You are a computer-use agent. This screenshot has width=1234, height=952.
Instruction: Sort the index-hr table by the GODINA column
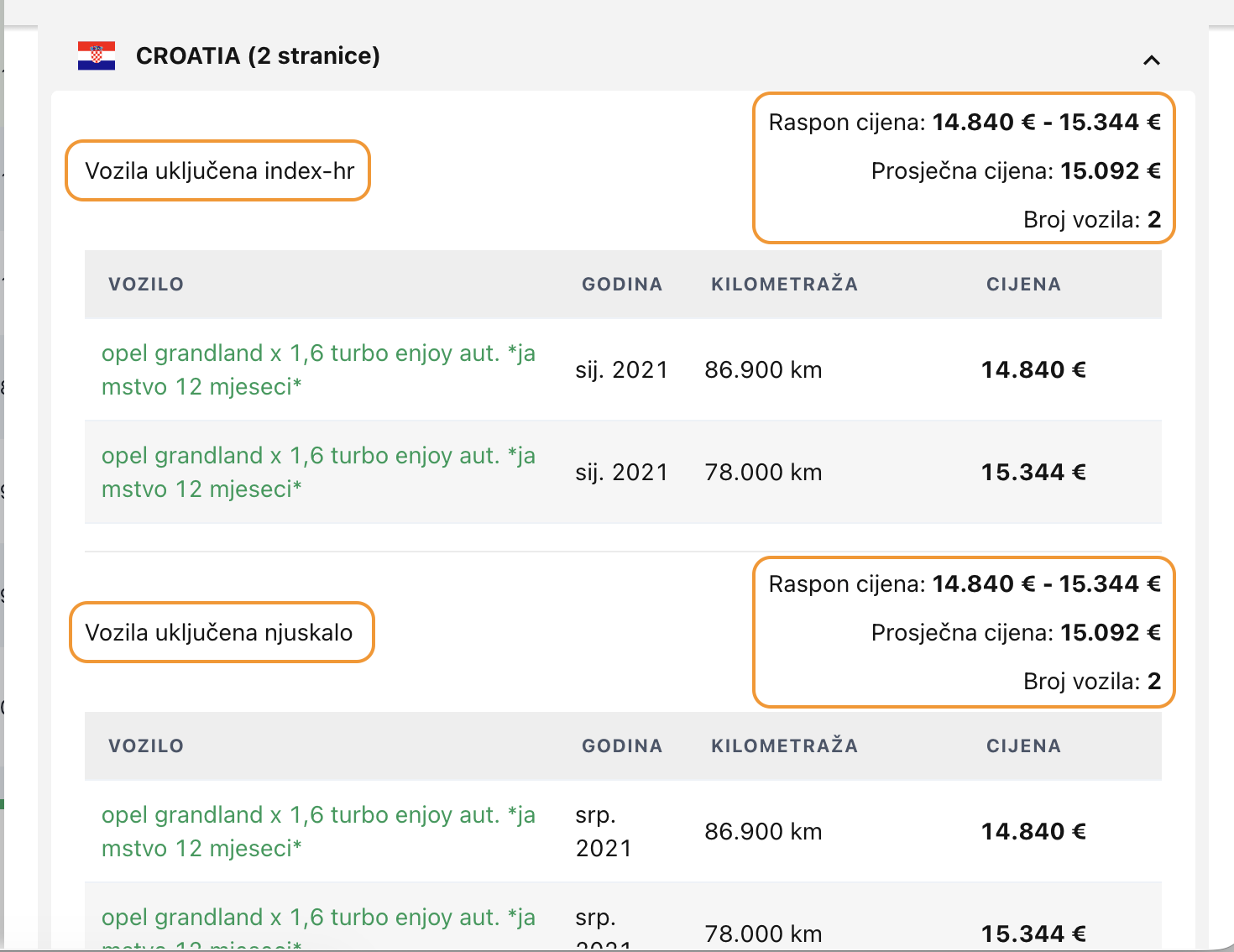click(x=622, y=284)
